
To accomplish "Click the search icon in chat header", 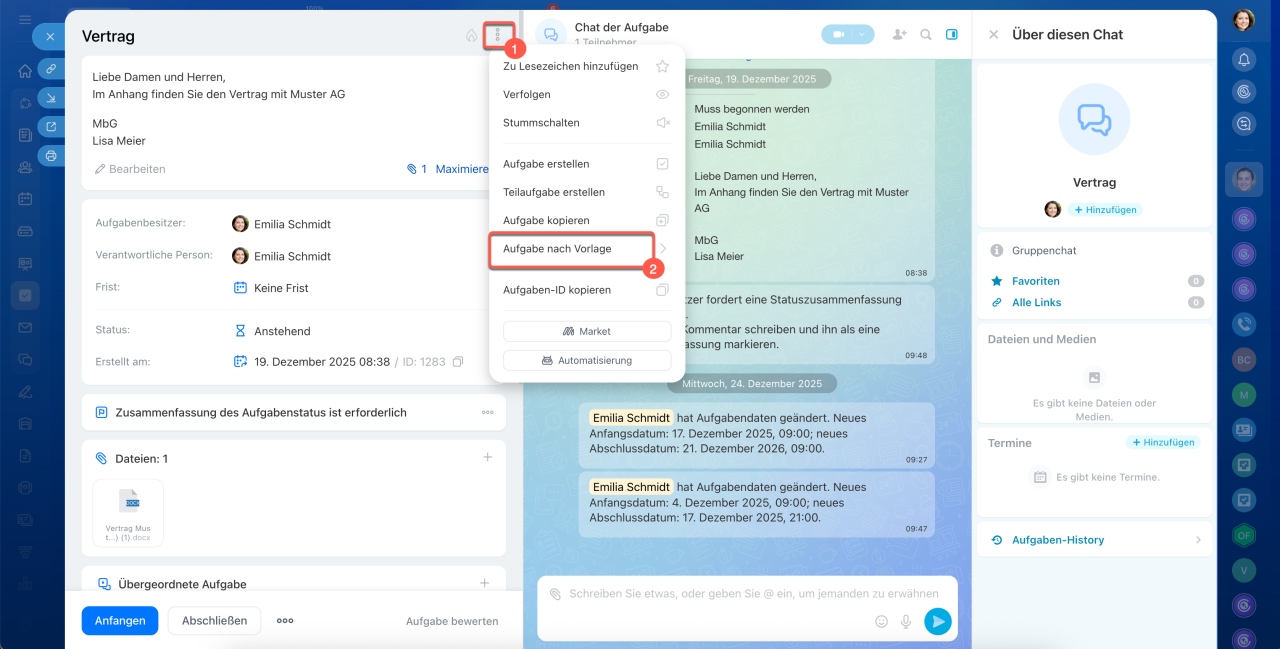I will (x=926, y=34).
